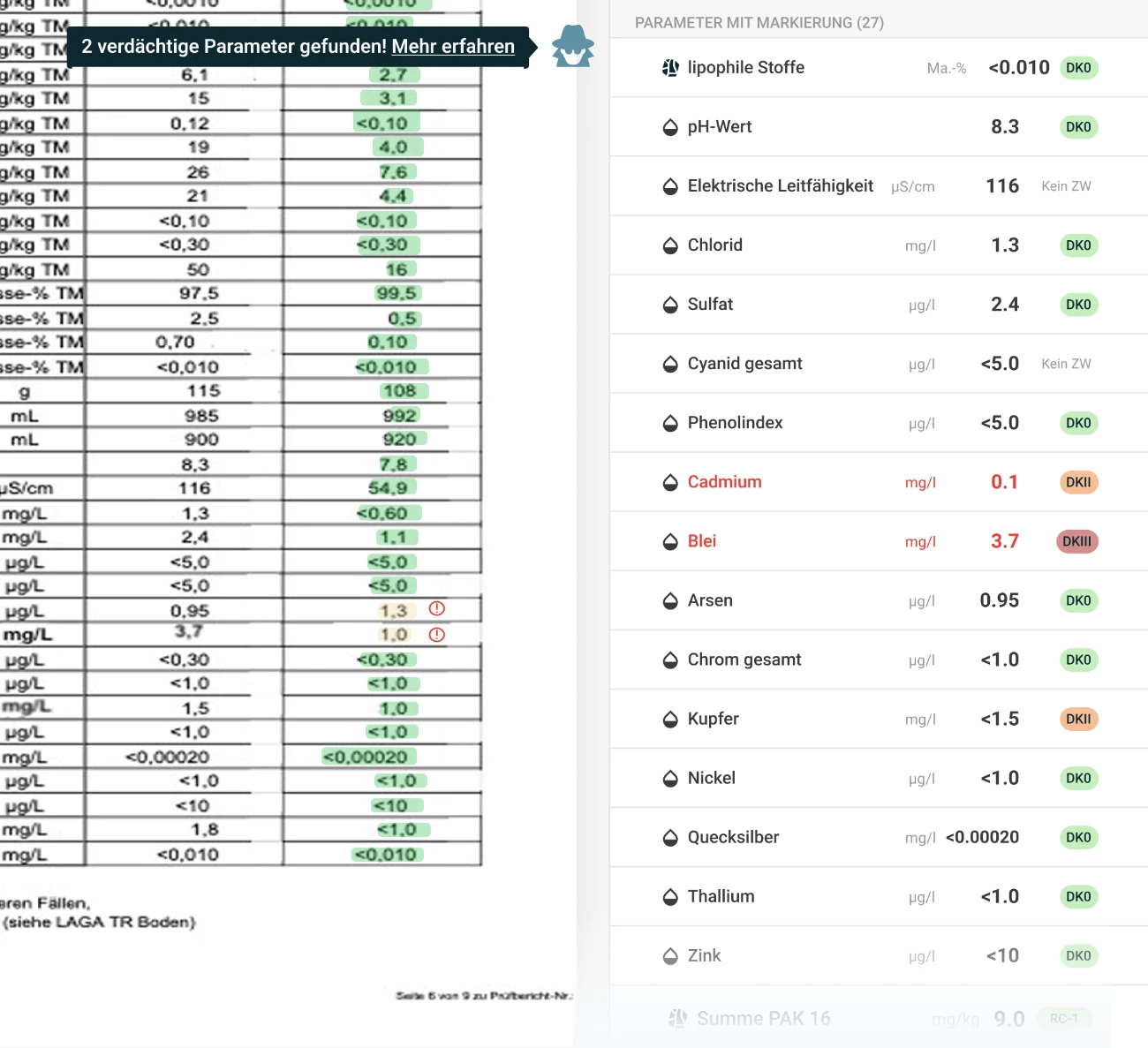The width and height of the screenshot is (1148, 1048).
Task: Click the lipophile Stoffe solid-matter icon
Action: pyautogui.click(x=671, y=68)
